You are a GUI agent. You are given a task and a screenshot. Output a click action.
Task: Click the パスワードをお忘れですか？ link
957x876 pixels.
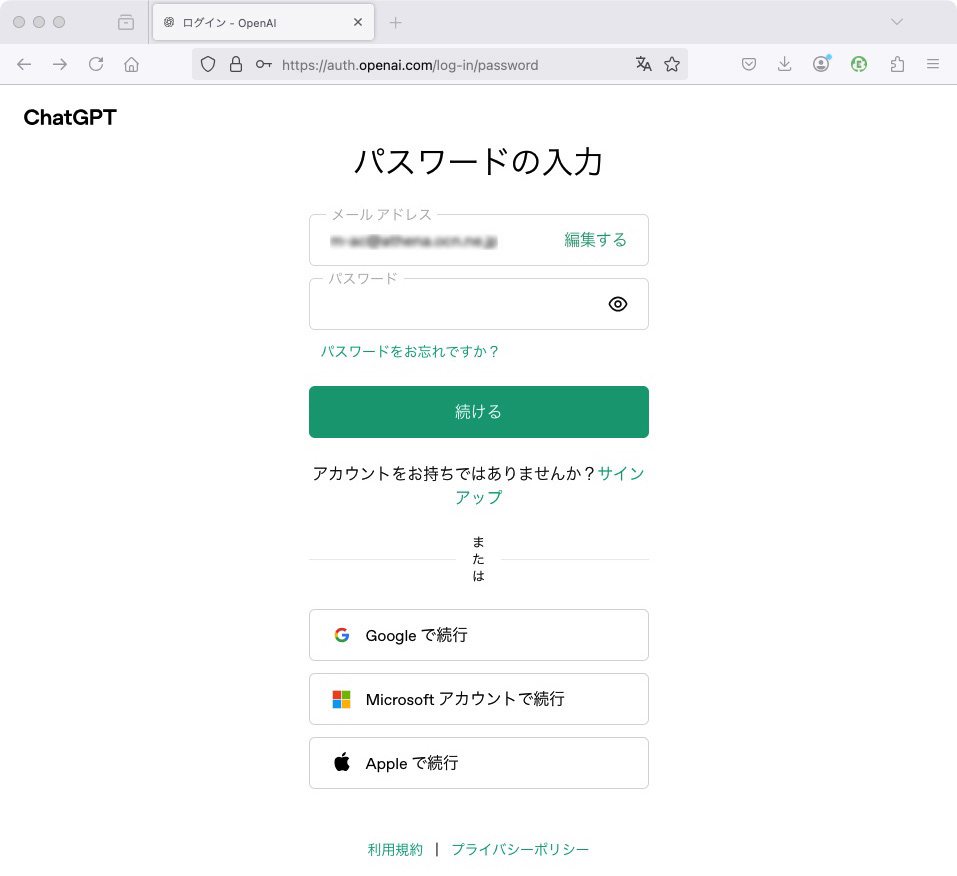coord(410,351)
